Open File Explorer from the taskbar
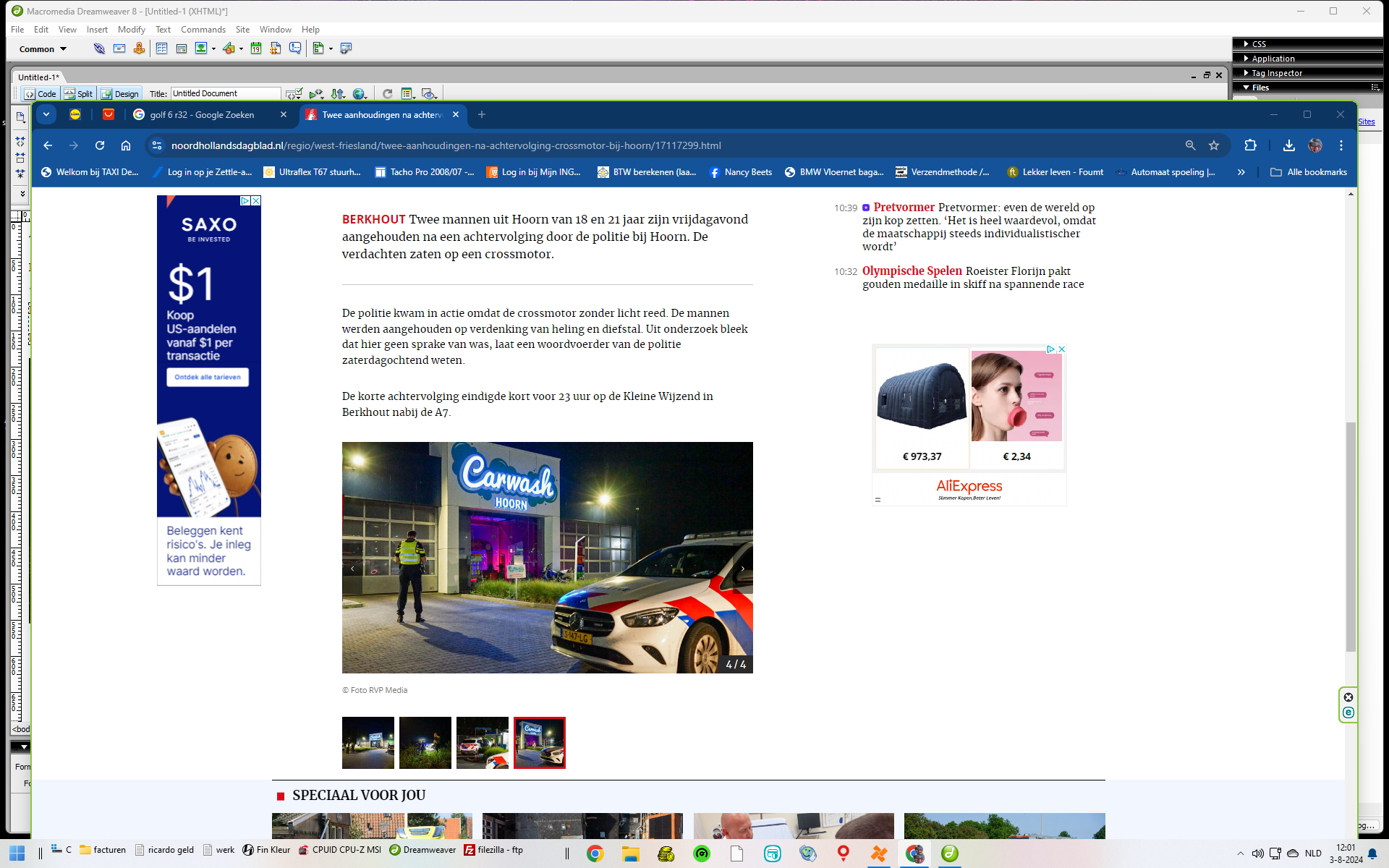1389x868 pixels. click(x=630, y=854)
